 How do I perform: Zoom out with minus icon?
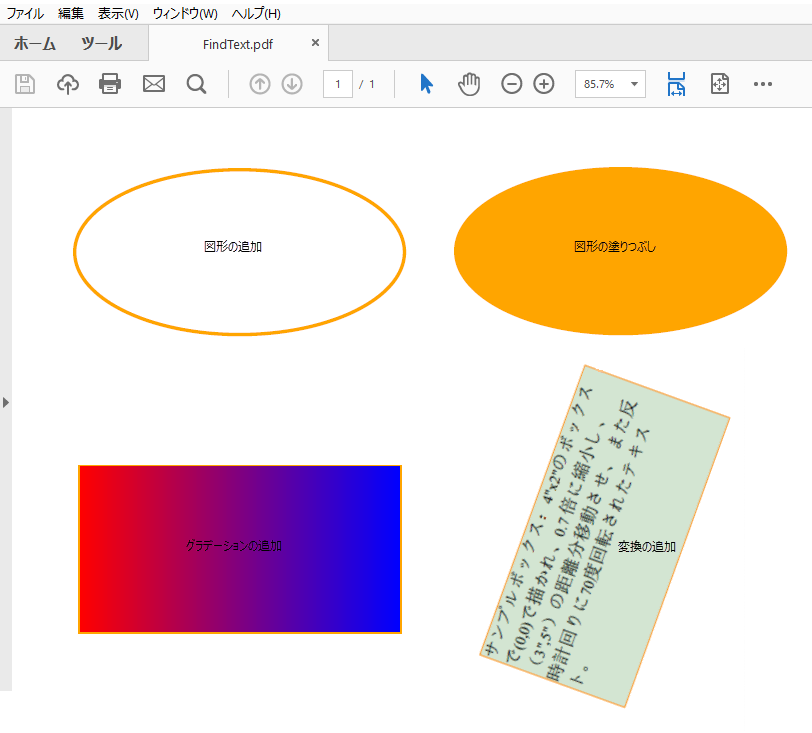(512, 84)
